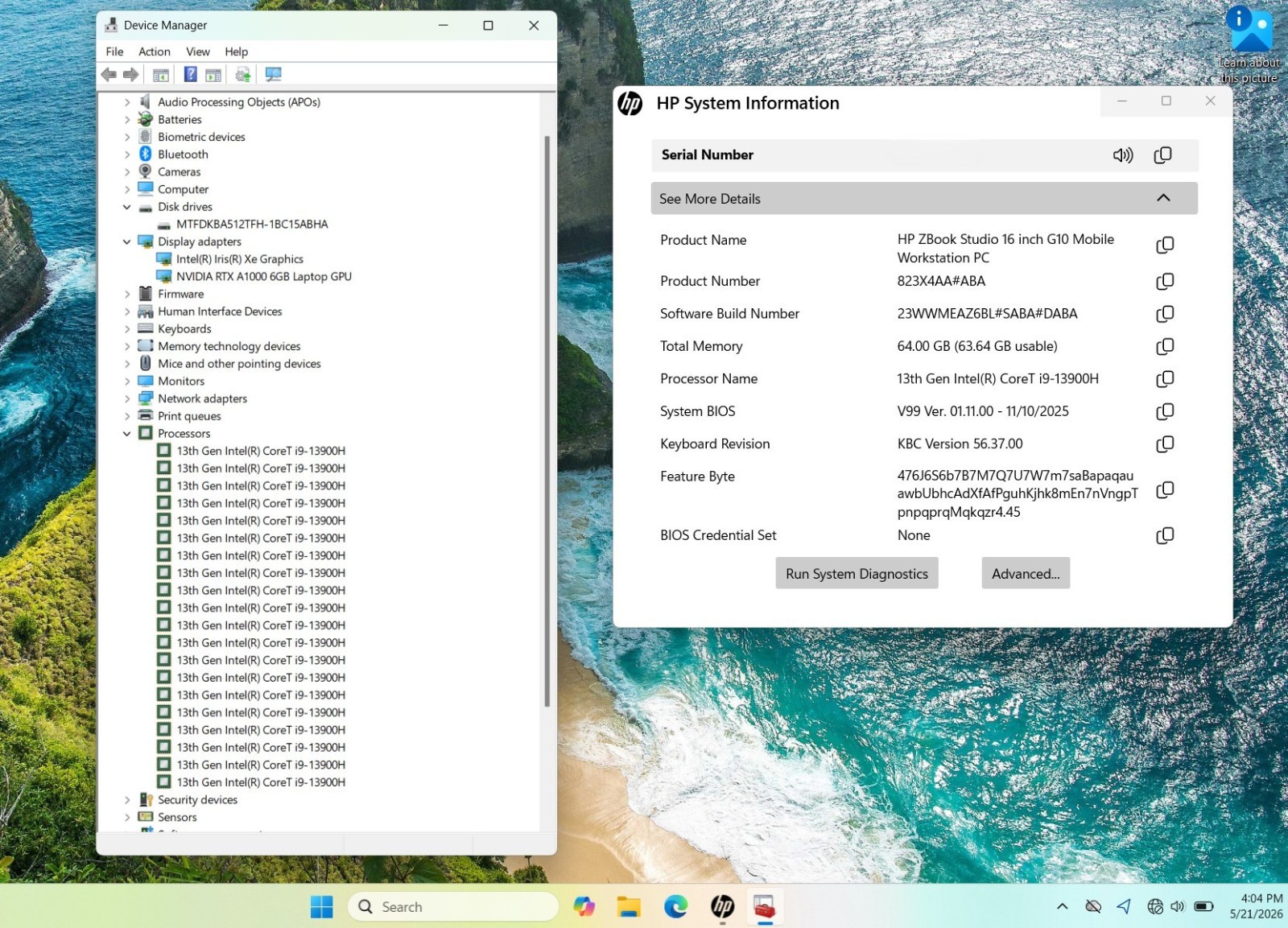
Task: Copy the Product Number value
Action: (1165, 282)
